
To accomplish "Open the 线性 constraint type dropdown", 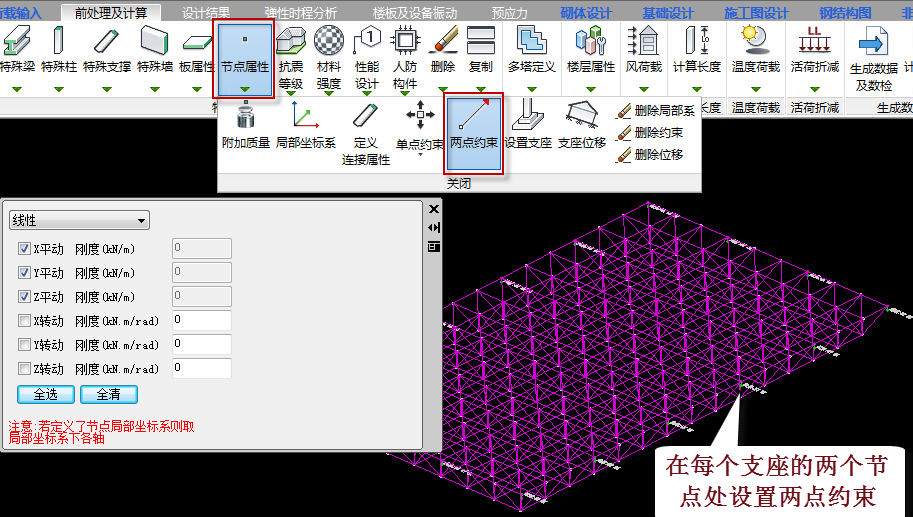I will [x=79, y=220].
